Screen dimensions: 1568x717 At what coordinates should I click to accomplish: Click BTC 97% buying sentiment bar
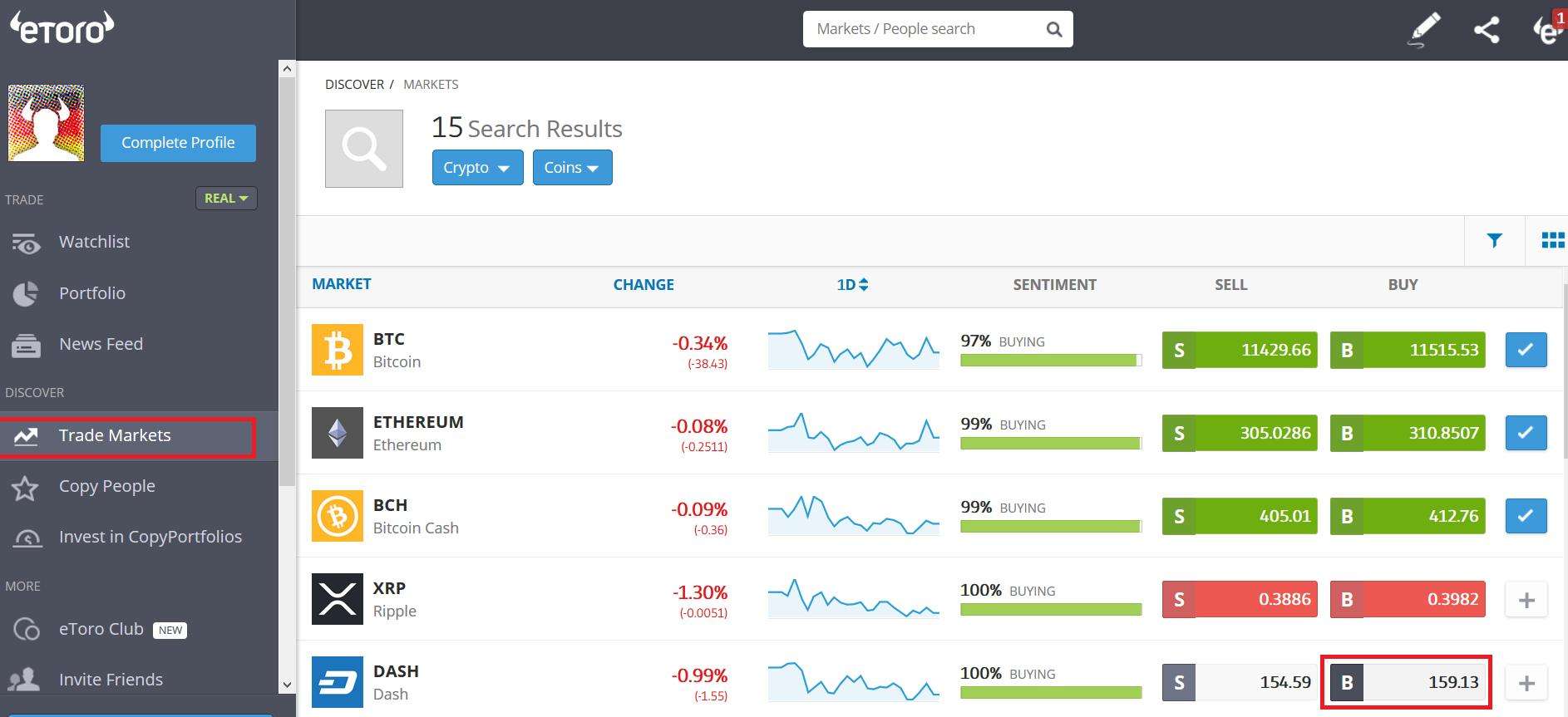[x=1051, y=360]
